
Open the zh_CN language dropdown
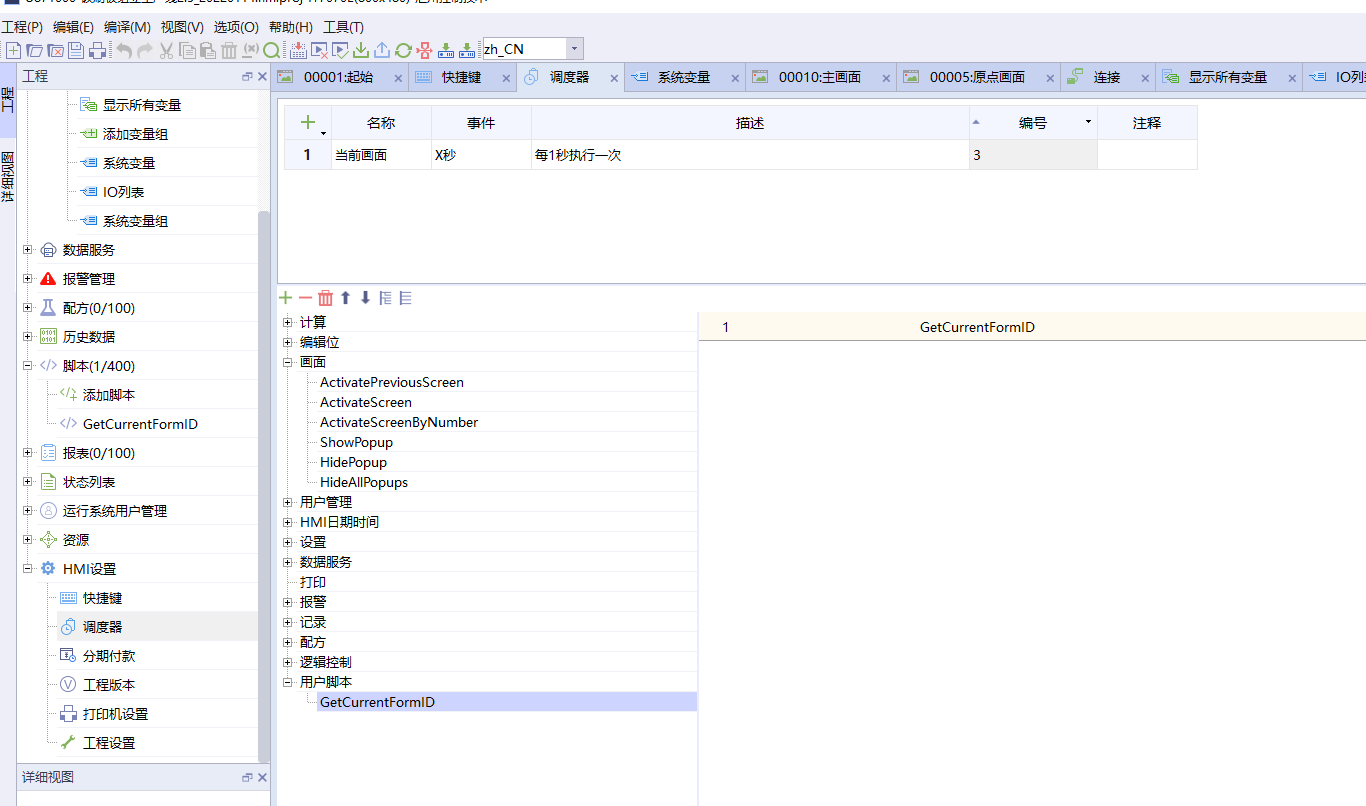(x=575, y=49)
